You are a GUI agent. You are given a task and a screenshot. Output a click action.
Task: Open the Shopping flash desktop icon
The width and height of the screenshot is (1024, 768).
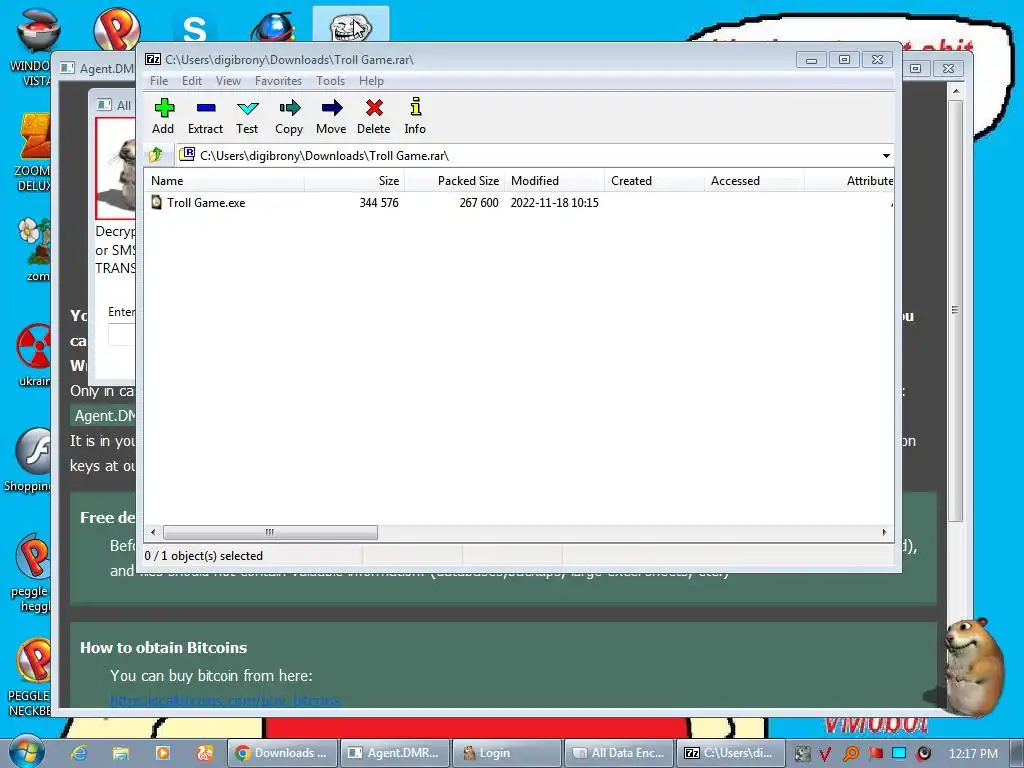click(29, 460)
